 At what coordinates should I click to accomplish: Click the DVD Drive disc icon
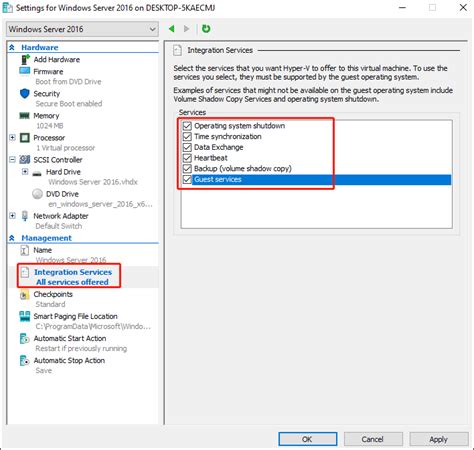38,194
